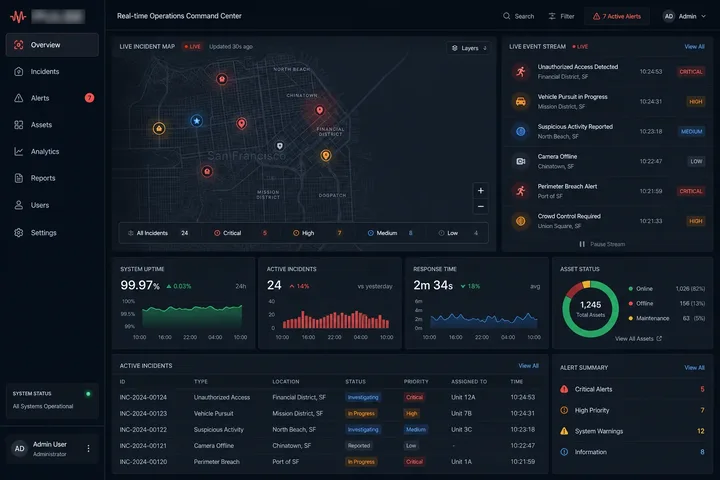Click the Maintenance yellow legend dot
The height and width of the screenshot is (480, 720).
point(630,318)
